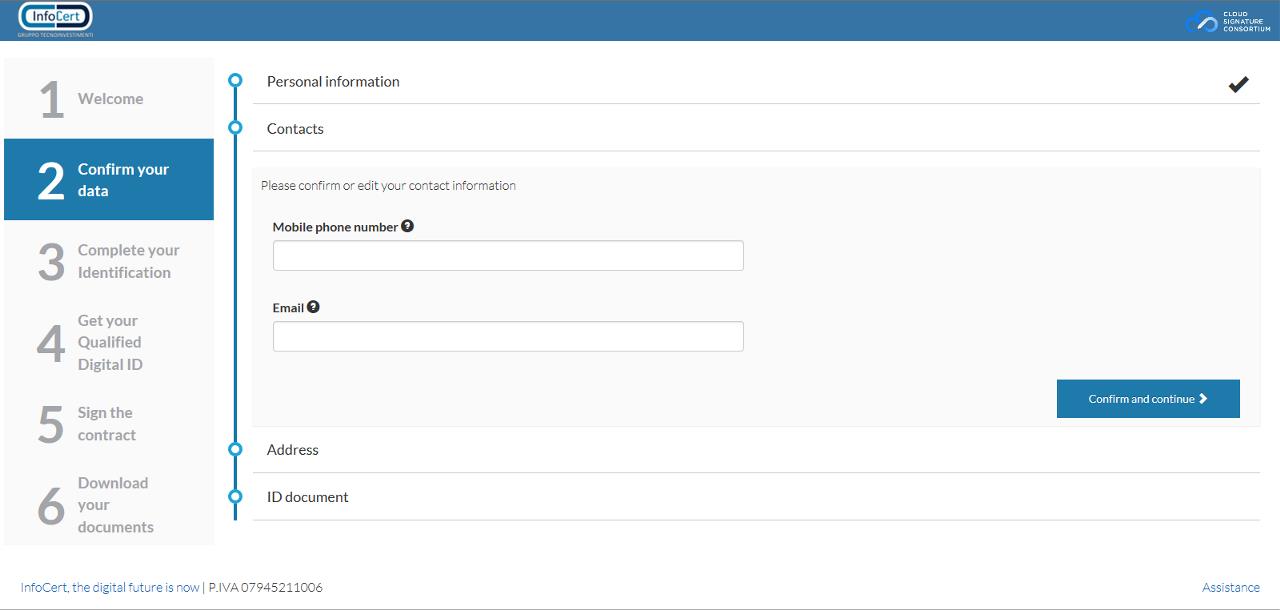This screenshot has width=1280, height=610.
Task: Click the 'Please confirm or edit your contact information' text
Action: pyautogui.click(x=388, y=185)
